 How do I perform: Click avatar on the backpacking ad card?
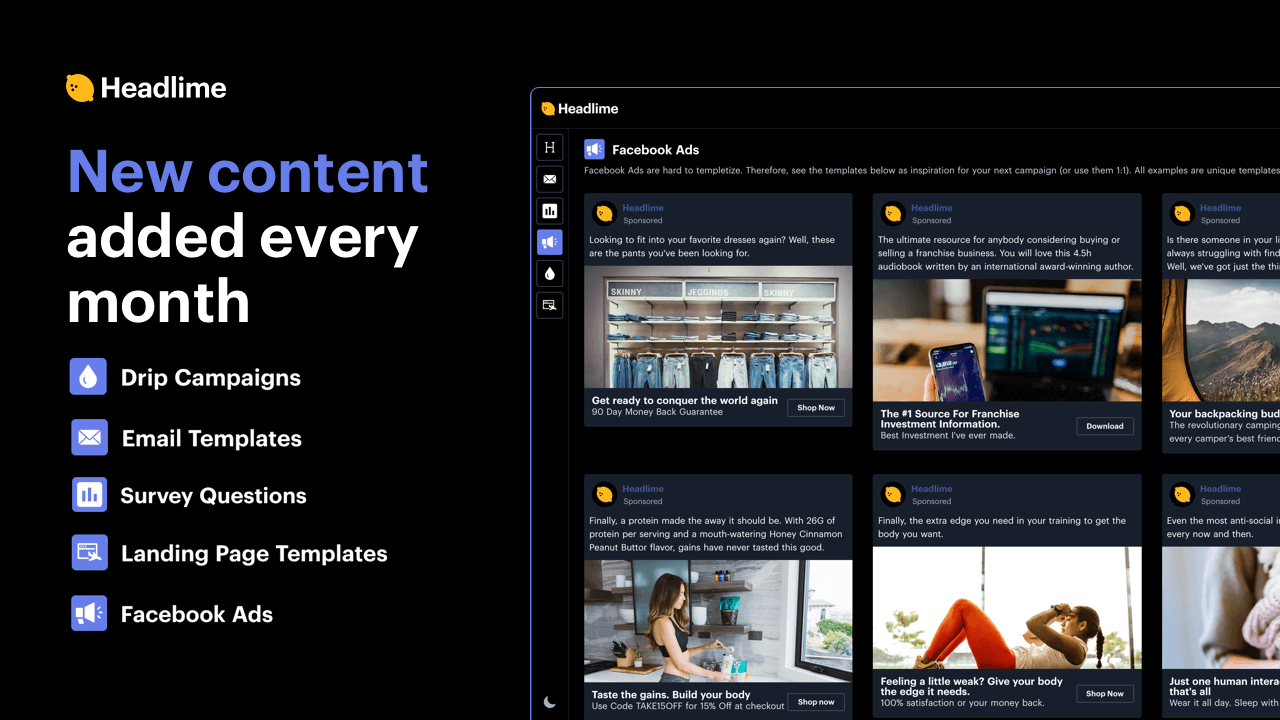1182,213
